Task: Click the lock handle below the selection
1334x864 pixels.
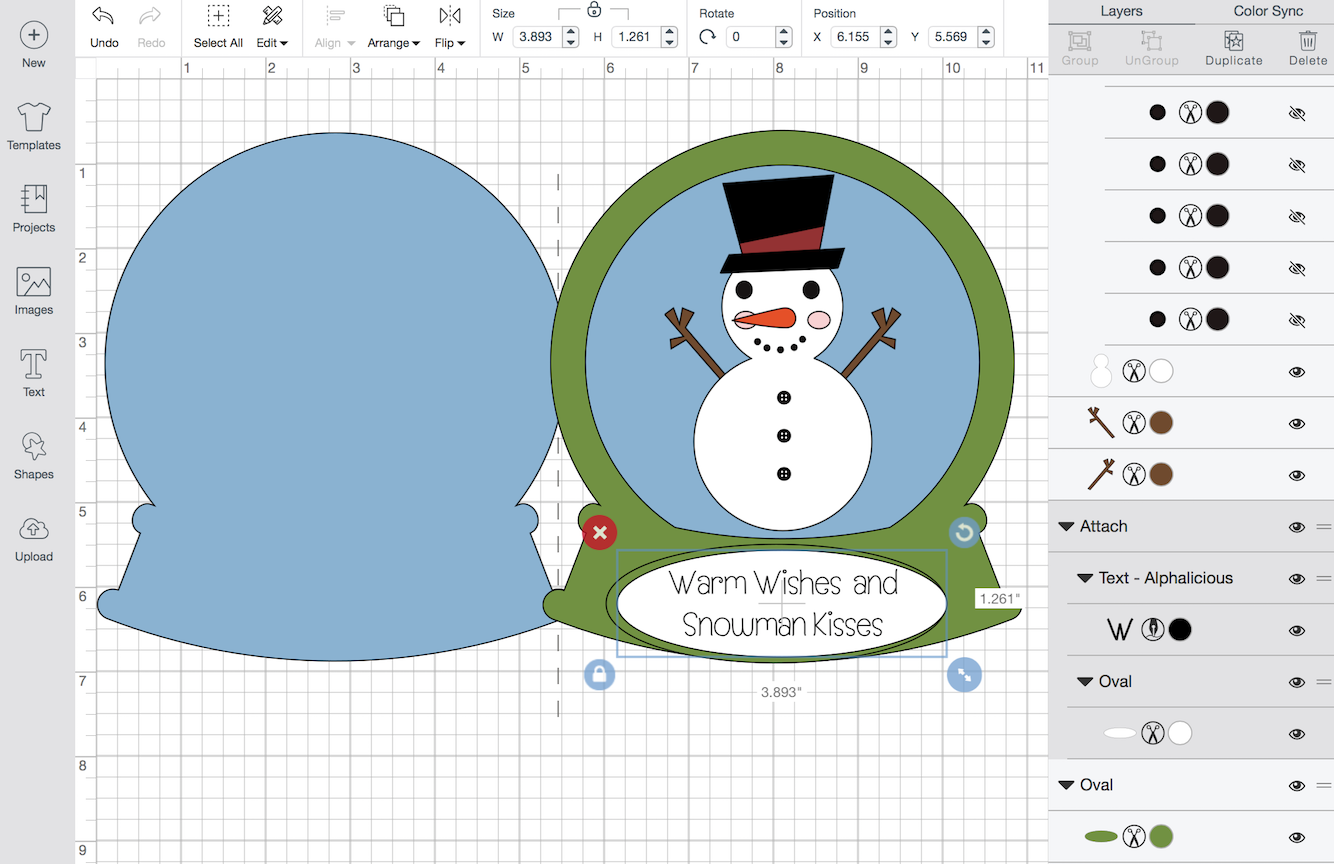Action: tap(599, 675)
